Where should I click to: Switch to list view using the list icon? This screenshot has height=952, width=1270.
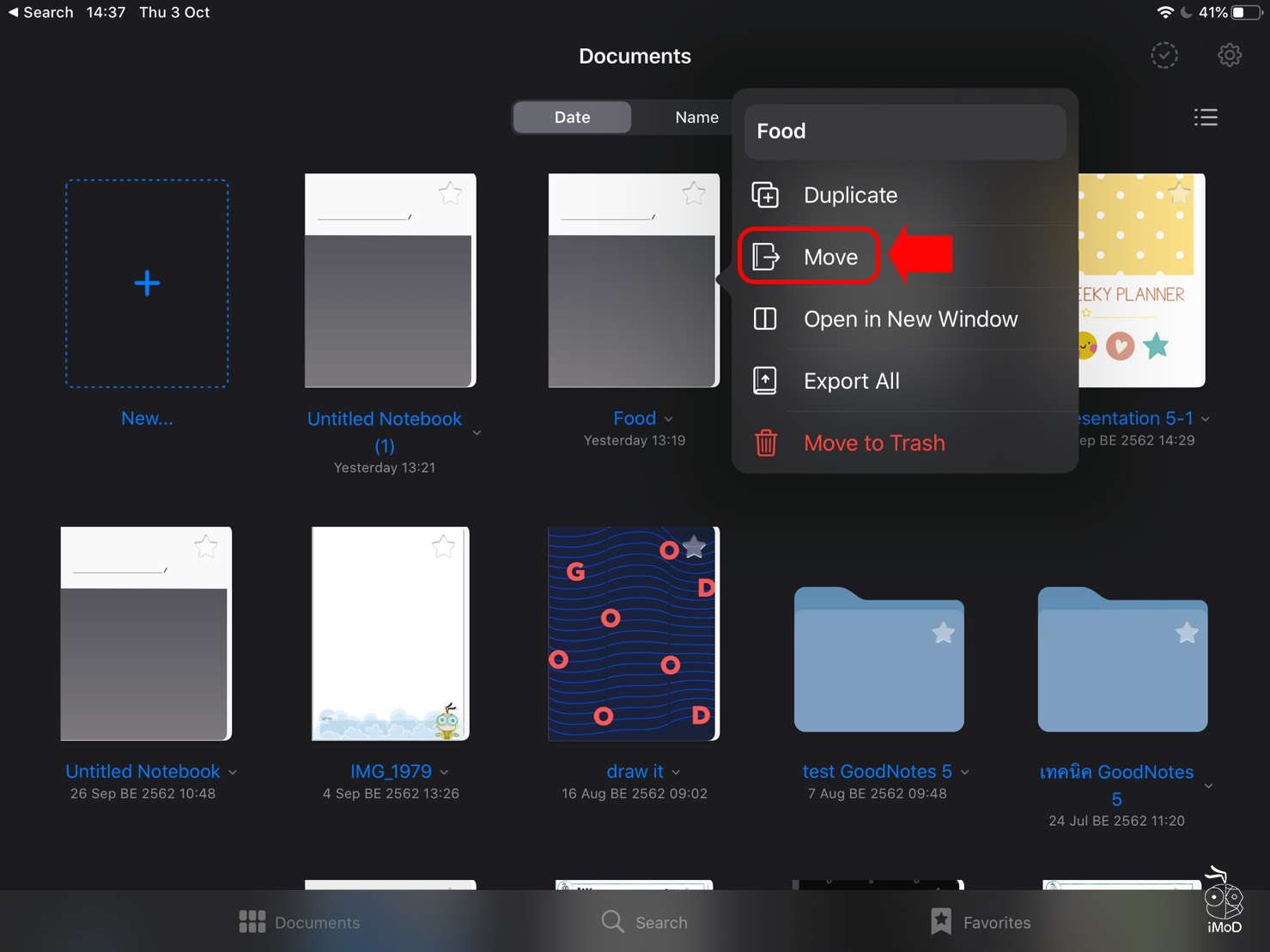(x=1206, y=117)
